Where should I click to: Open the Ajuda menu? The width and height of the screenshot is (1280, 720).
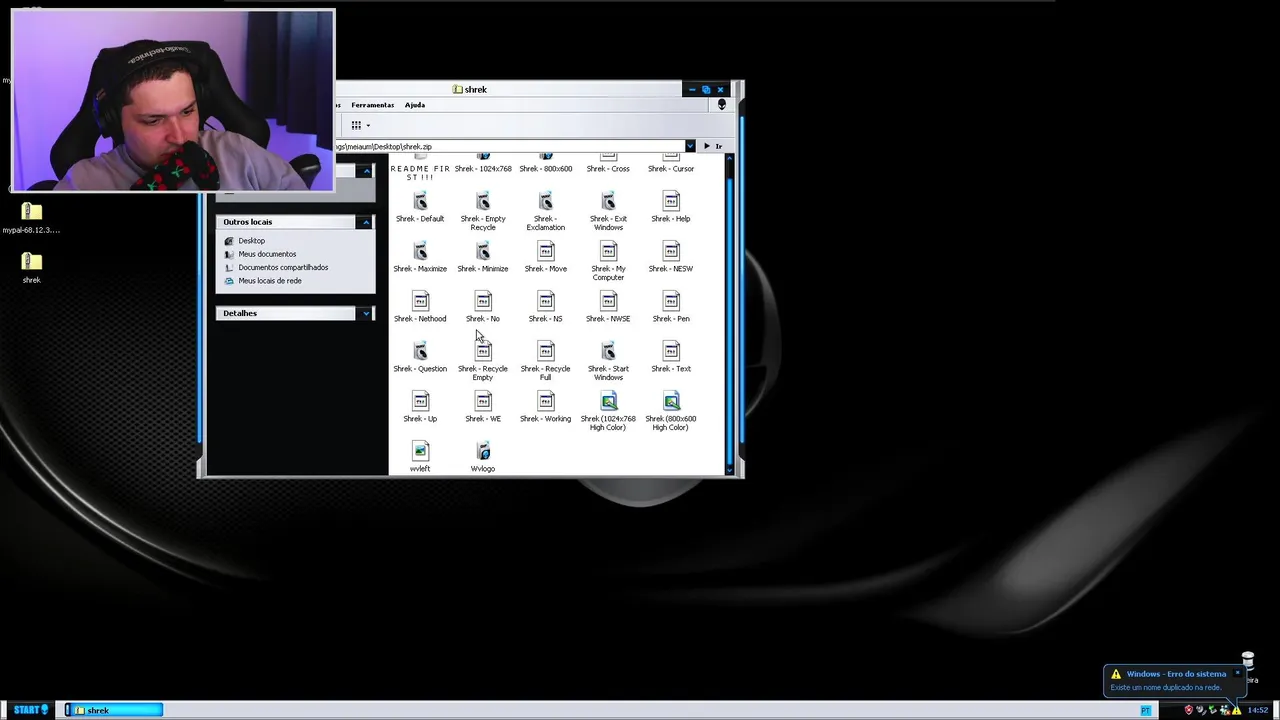[x=415, y=105]
